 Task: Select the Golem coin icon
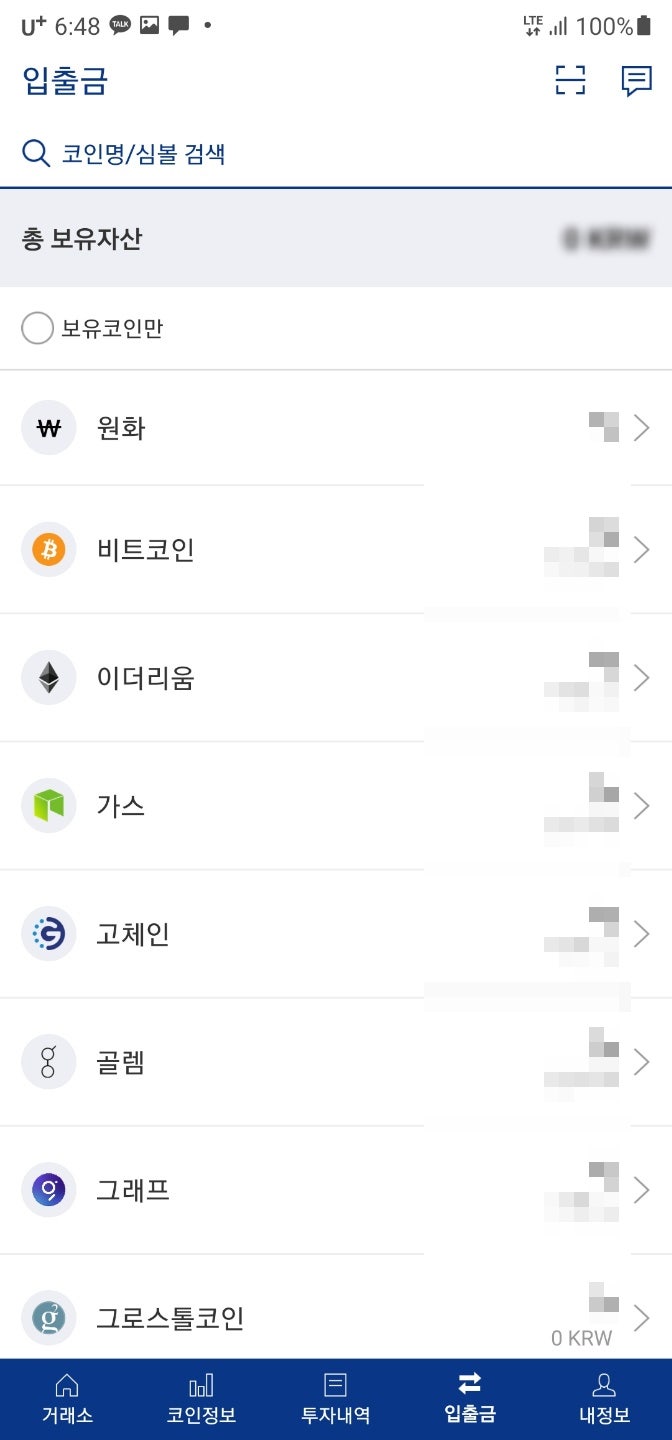pos(47,1061)
